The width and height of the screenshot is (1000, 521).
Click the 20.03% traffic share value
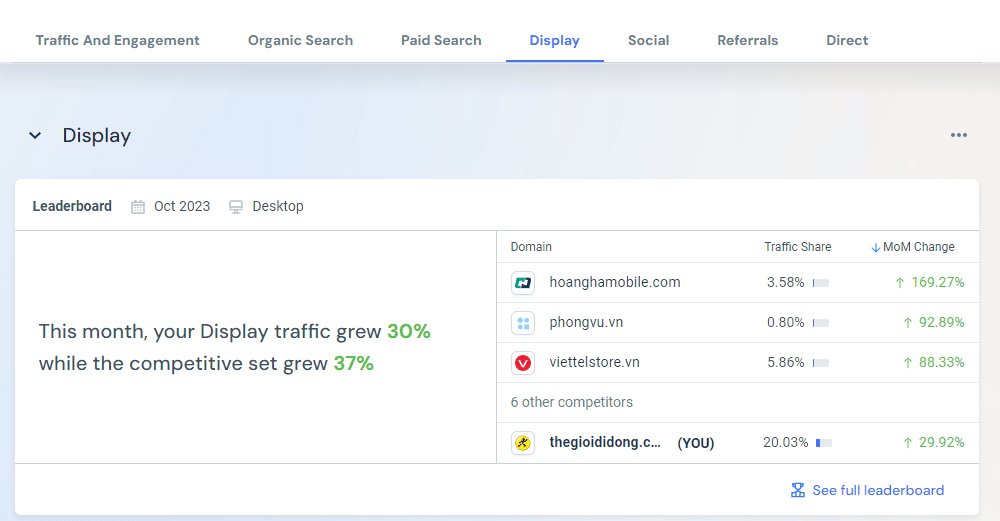pyautogui.click(x=786, y=443)
